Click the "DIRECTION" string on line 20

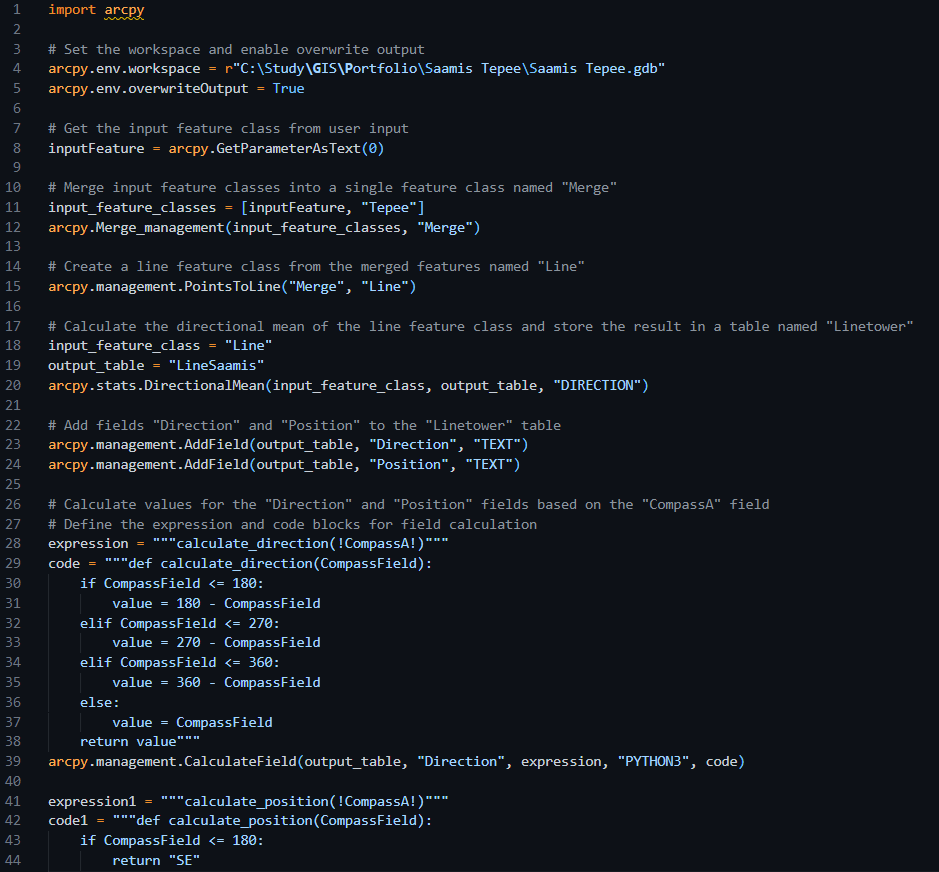(597, 385)
